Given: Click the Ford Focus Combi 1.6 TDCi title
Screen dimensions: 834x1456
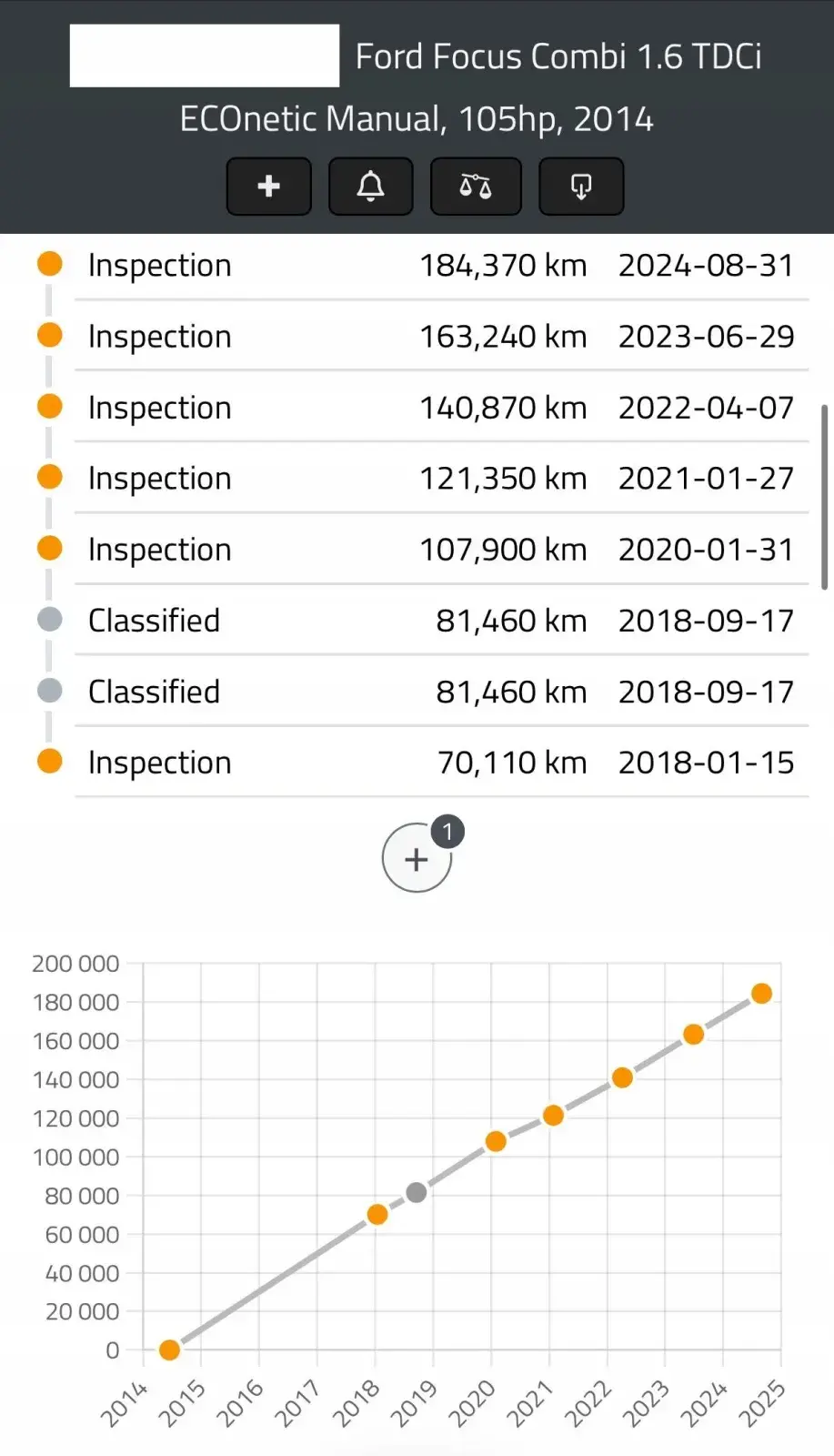Looking at the screenshot, I should pyautogui.click(x=558, y=56).
